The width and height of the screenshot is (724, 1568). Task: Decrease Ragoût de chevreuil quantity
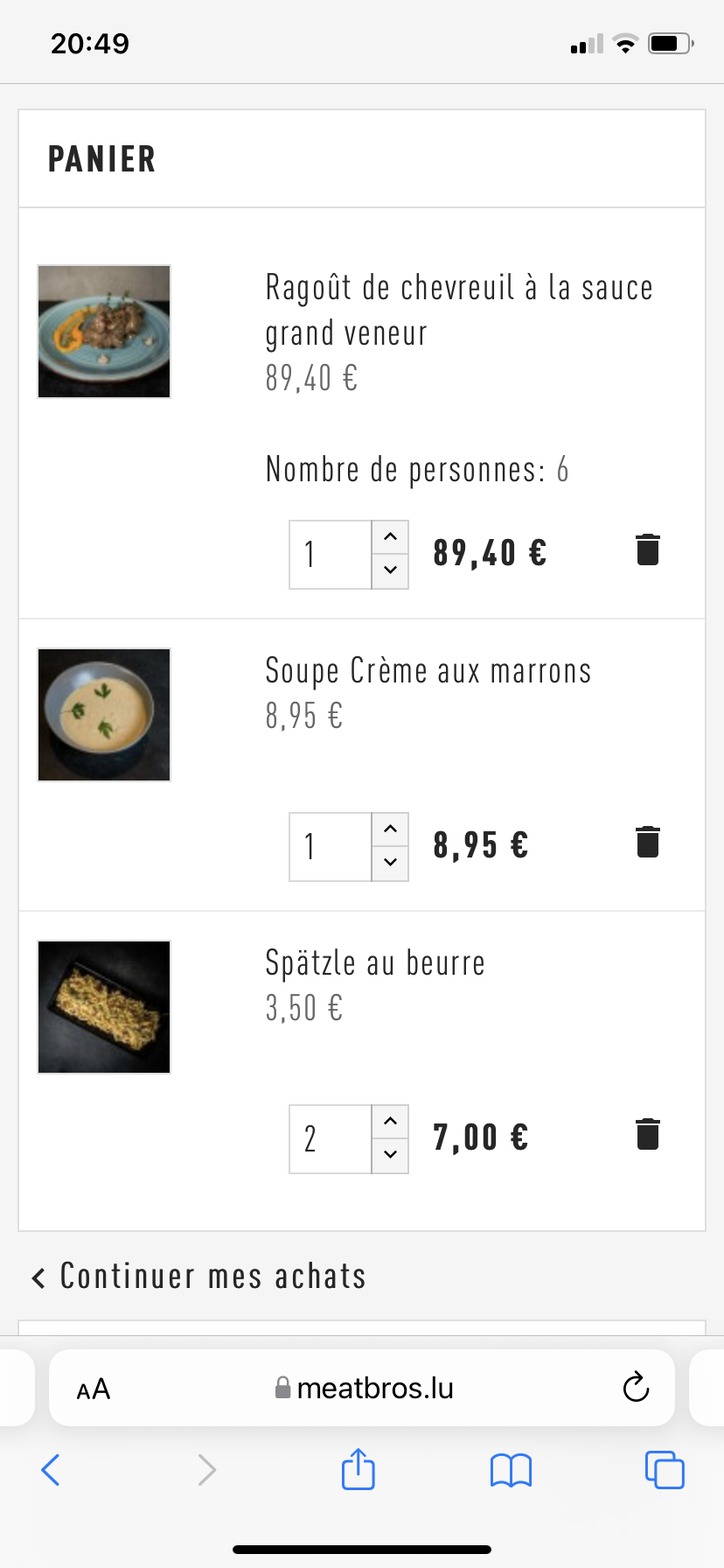point(391,570)
